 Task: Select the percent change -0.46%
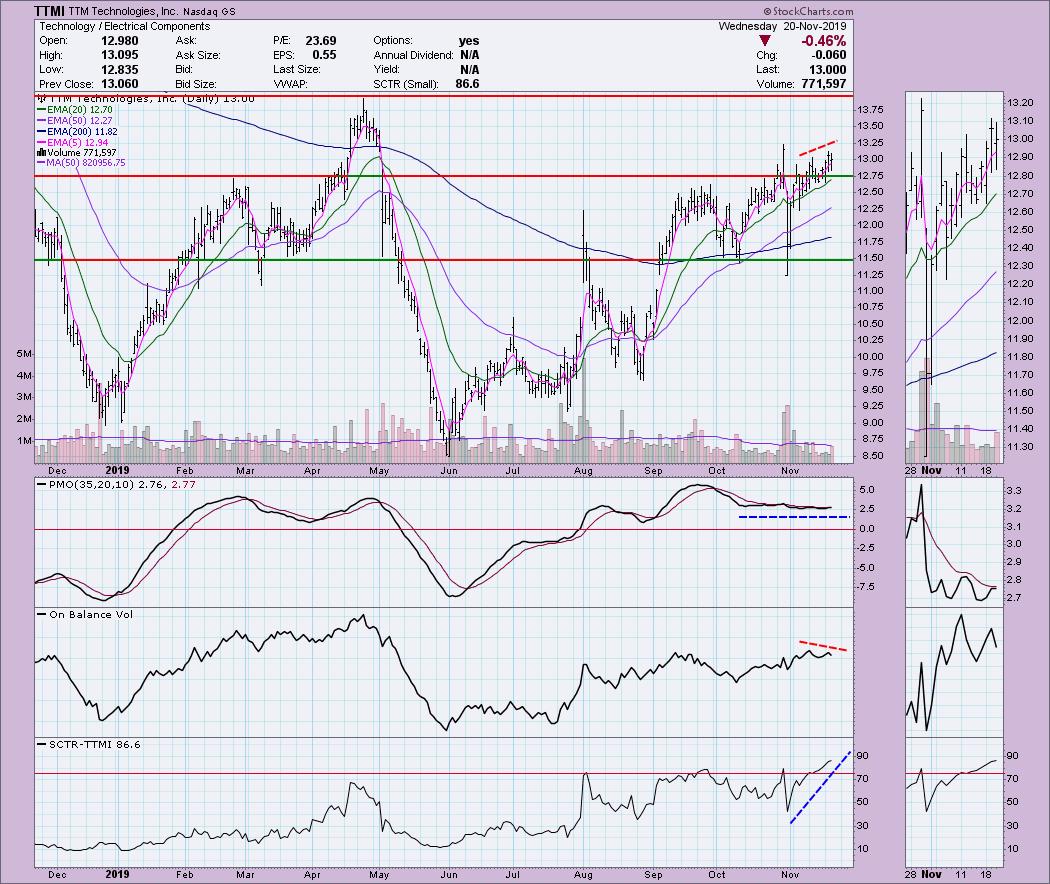824,41
